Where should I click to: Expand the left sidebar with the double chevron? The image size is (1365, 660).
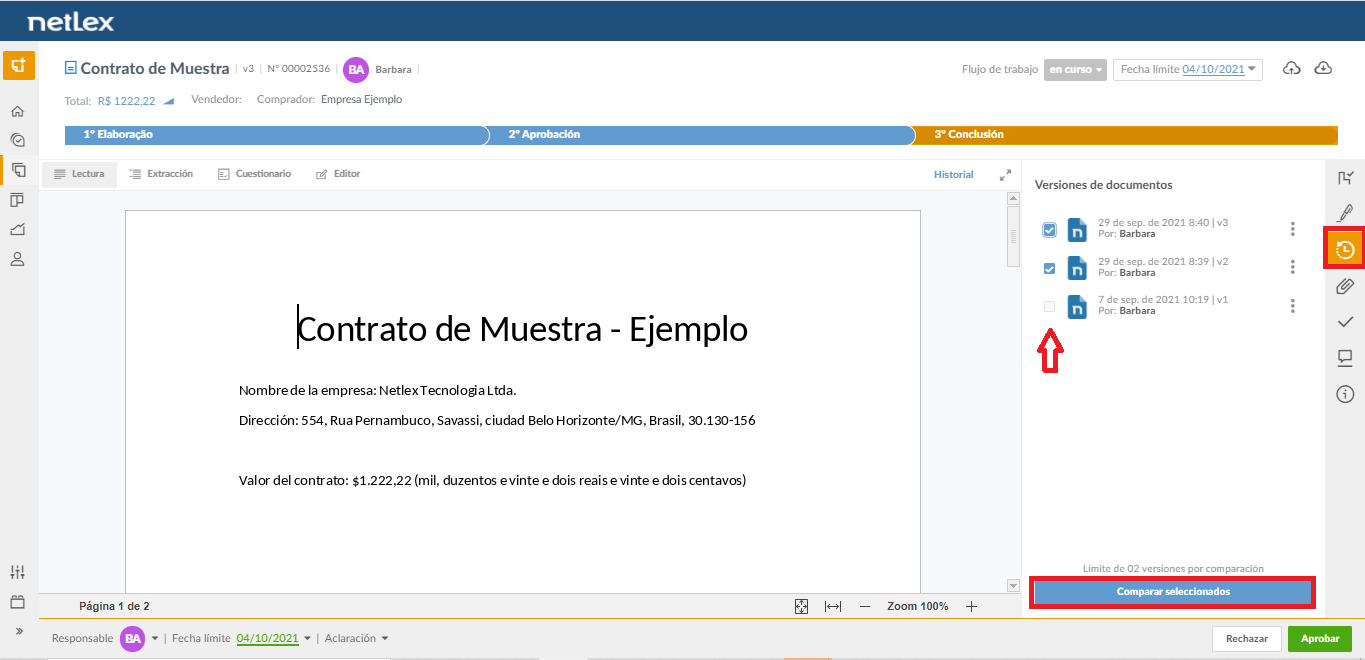17,631
